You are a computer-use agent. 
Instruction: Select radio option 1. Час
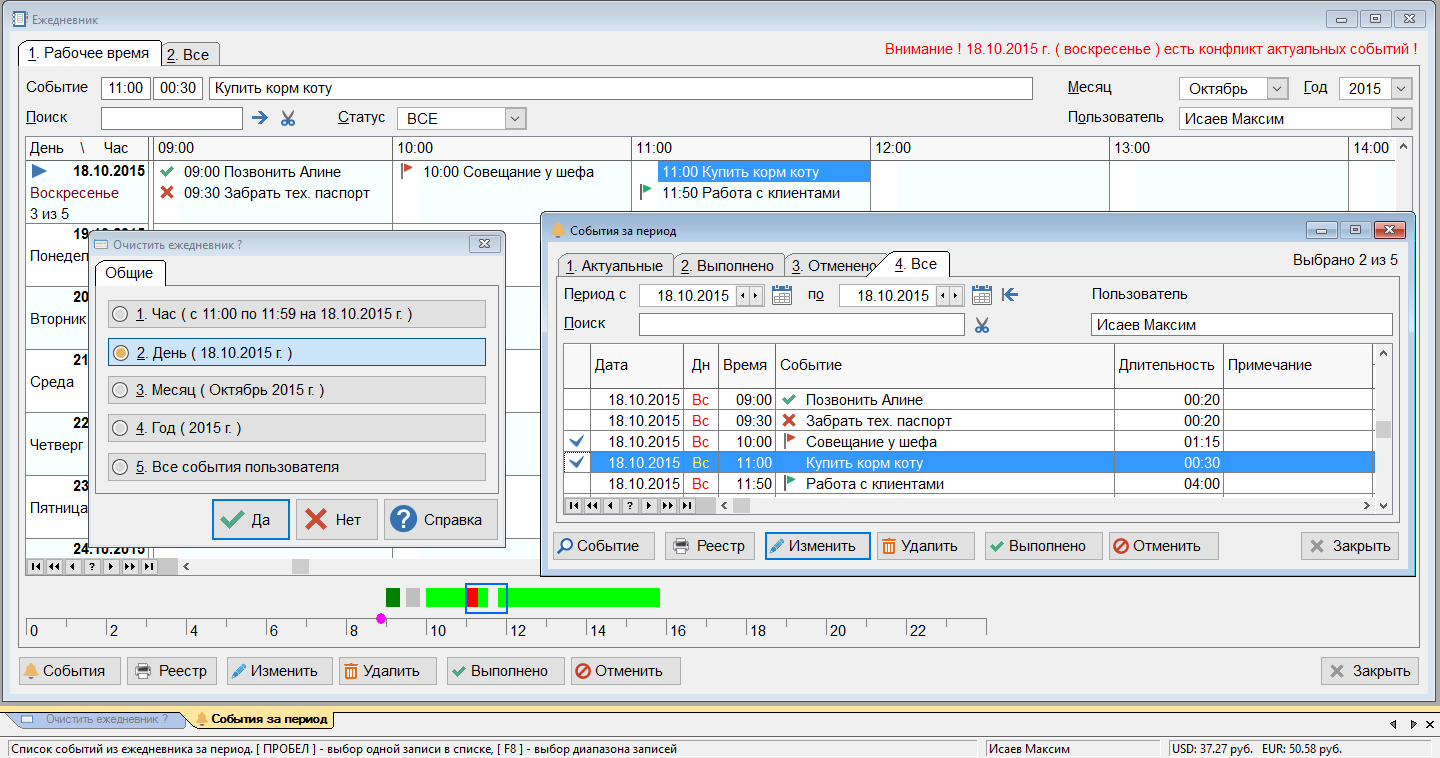[x=120, y=314]
